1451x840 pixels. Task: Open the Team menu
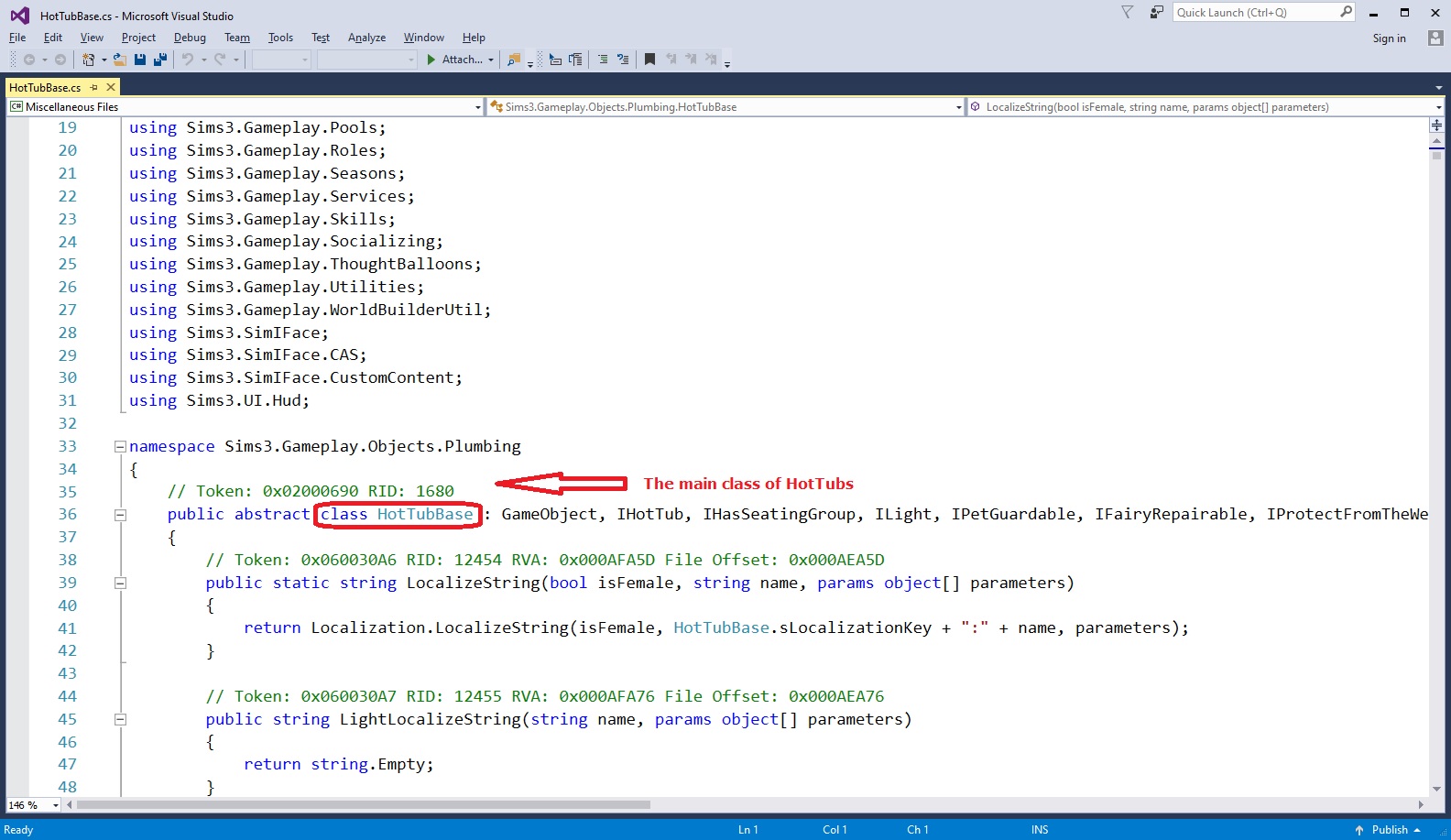click(x=237, y=38)
